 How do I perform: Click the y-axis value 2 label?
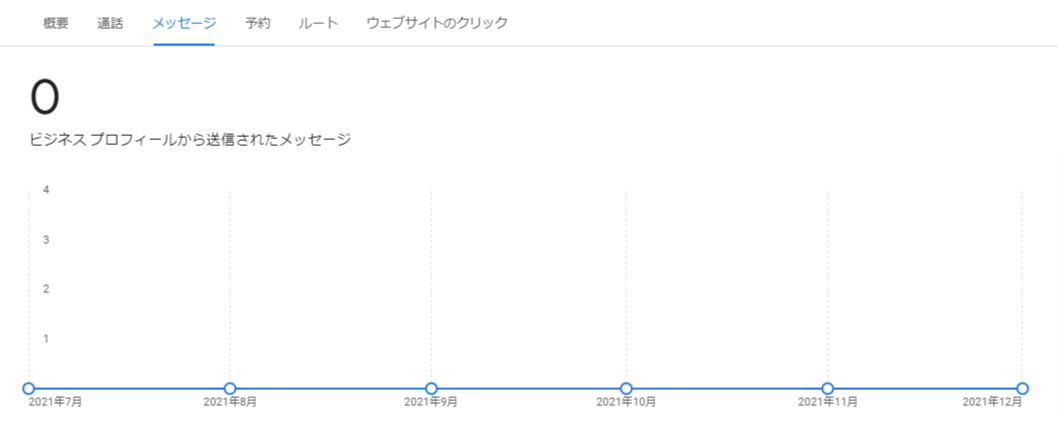(46, 289)
